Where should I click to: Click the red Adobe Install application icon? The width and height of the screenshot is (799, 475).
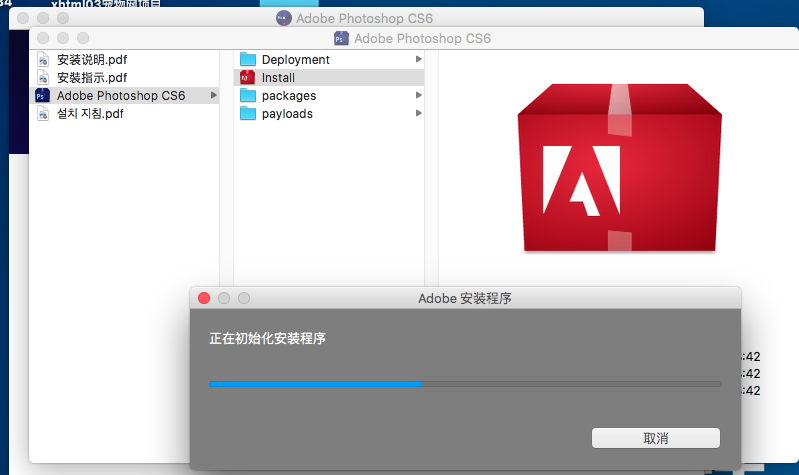247,77
